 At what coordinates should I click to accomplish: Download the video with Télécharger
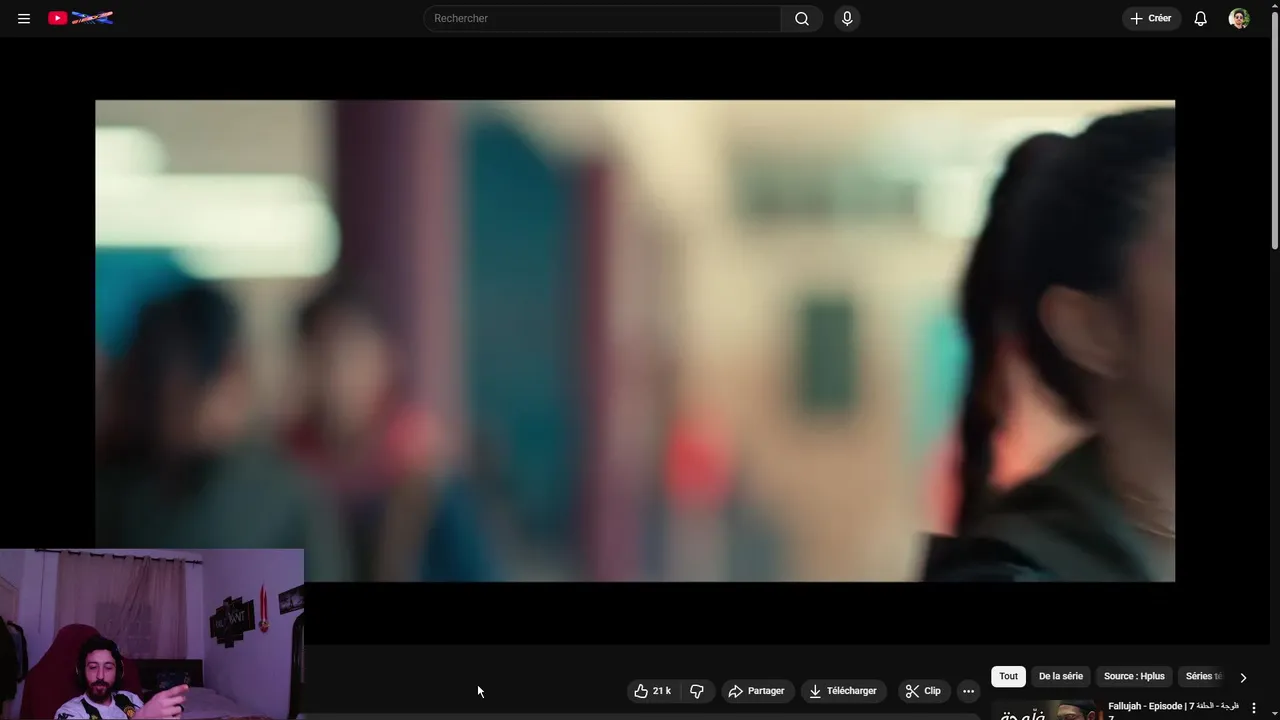pyautogui.click(x=843, y=691)
